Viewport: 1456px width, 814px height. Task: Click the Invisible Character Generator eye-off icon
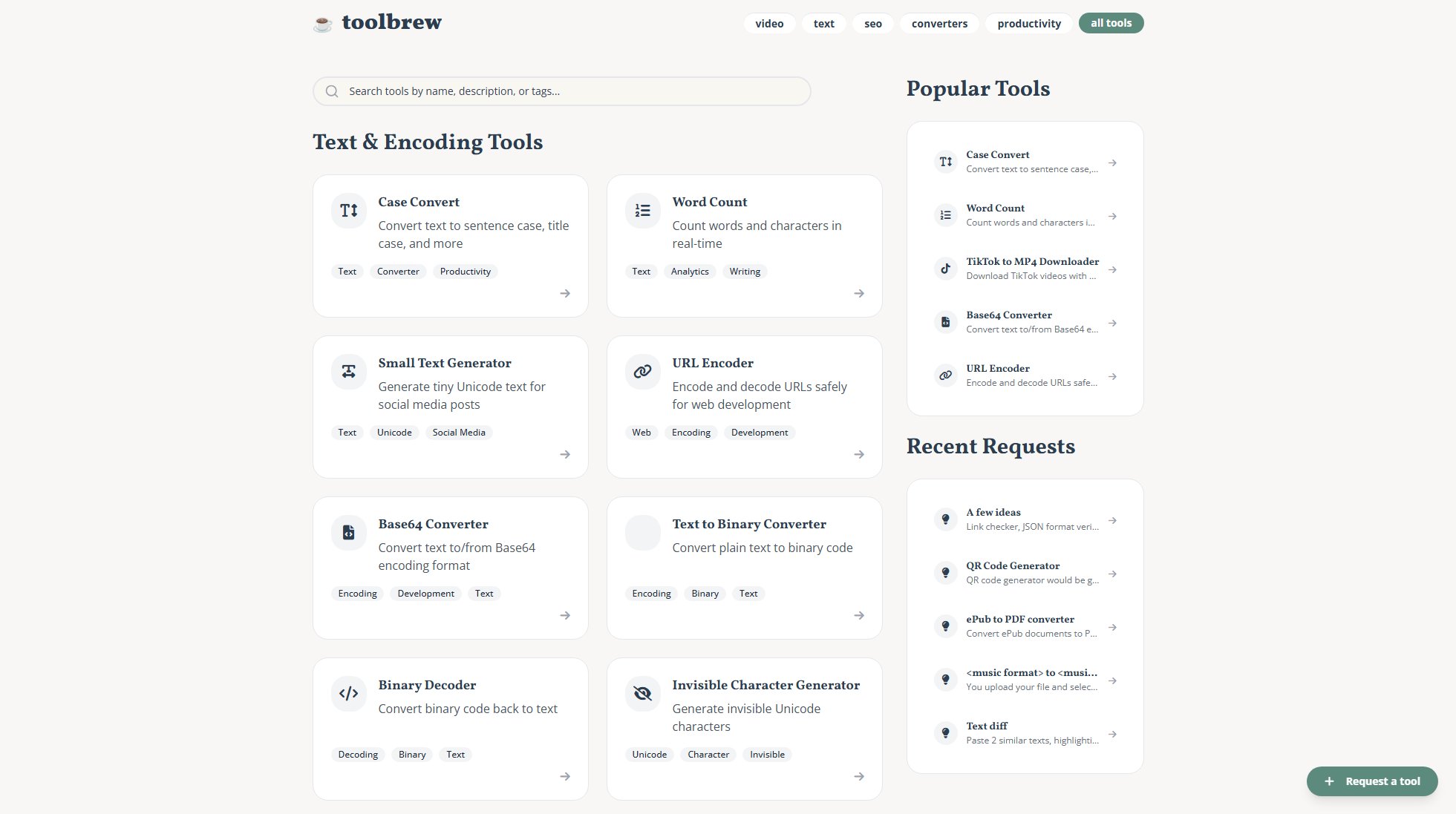pyautogui.click(x=642, y=693)
